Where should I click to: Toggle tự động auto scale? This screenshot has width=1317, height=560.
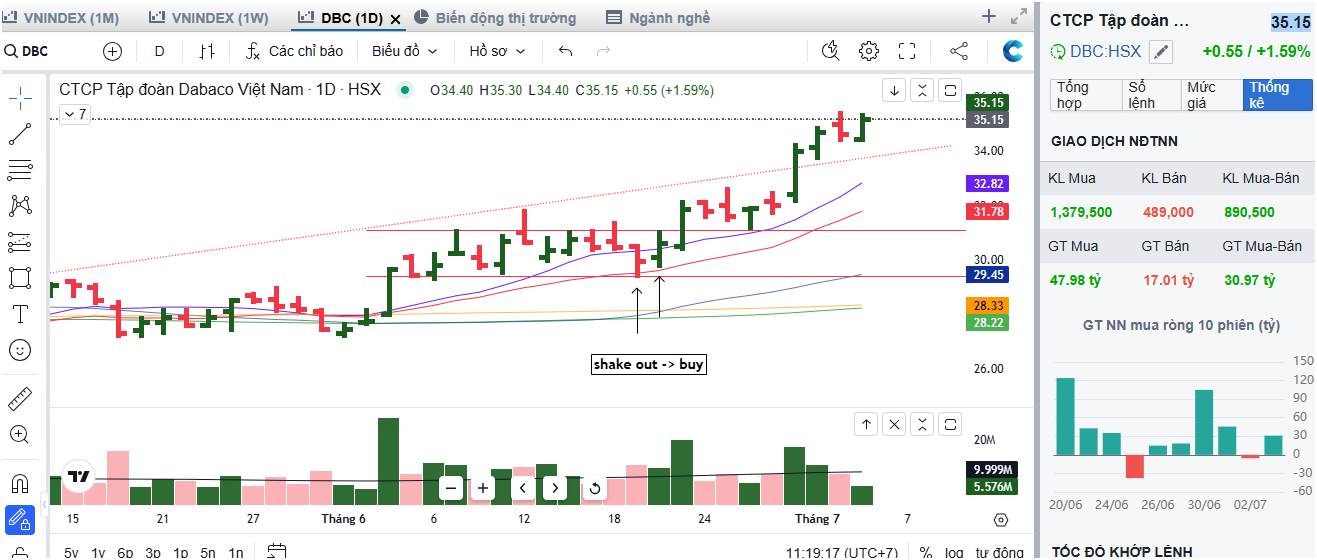click(1000, 552)
